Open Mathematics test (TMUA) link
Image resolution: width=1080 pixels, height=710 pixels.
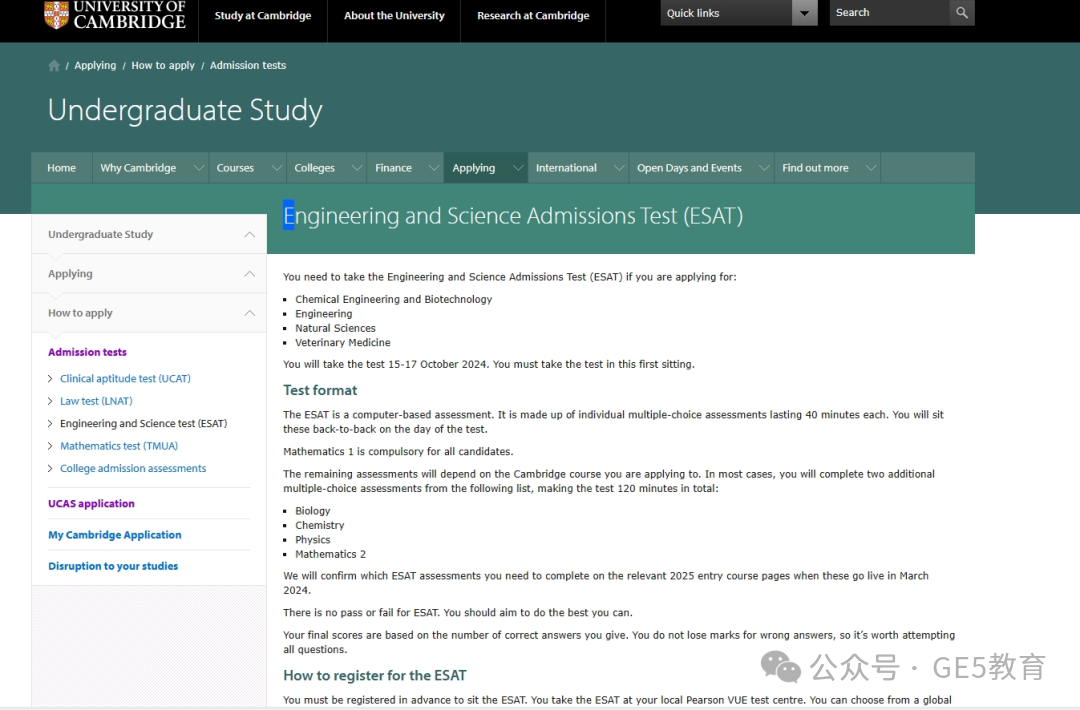coord(119,446)
